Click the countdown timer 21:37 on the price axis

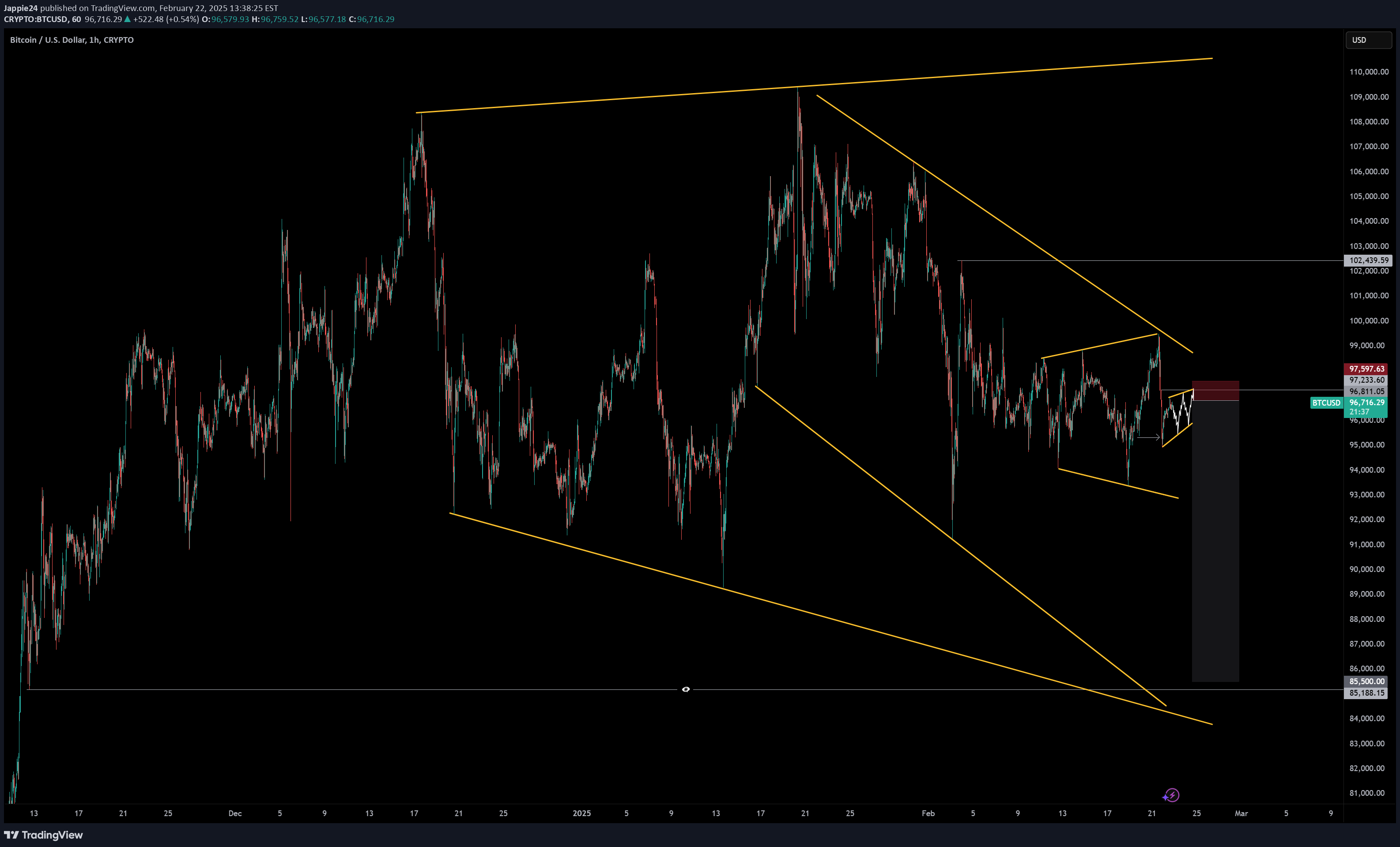click(1360, 412)
